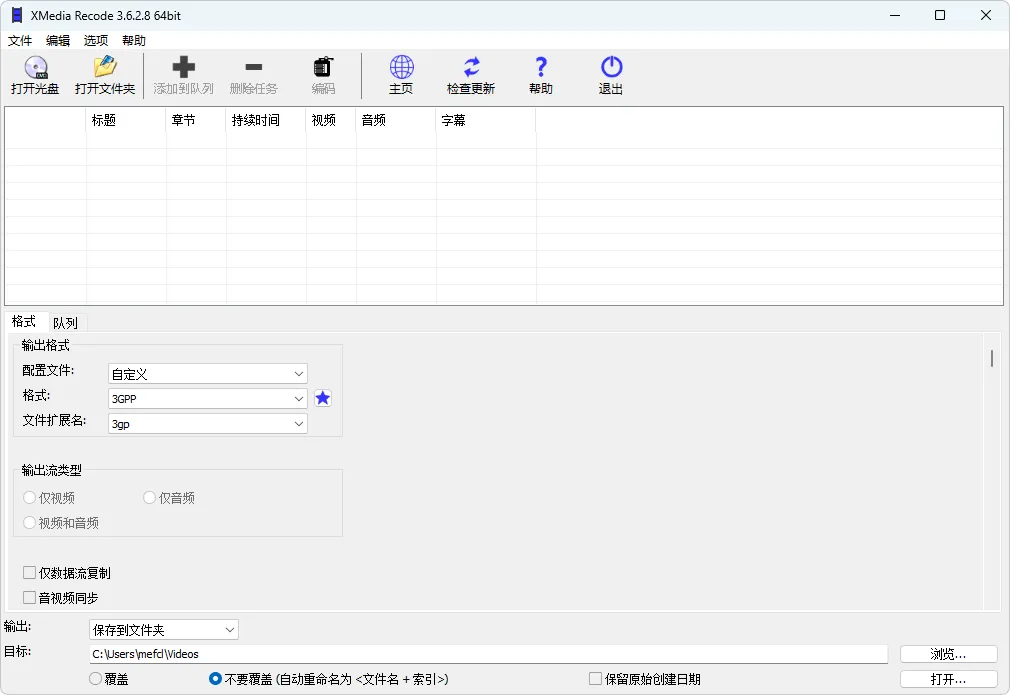Open the 帮助 menu in menu bar
The width and height of the screenshot is (1010, 695).
tap(134, 41)
